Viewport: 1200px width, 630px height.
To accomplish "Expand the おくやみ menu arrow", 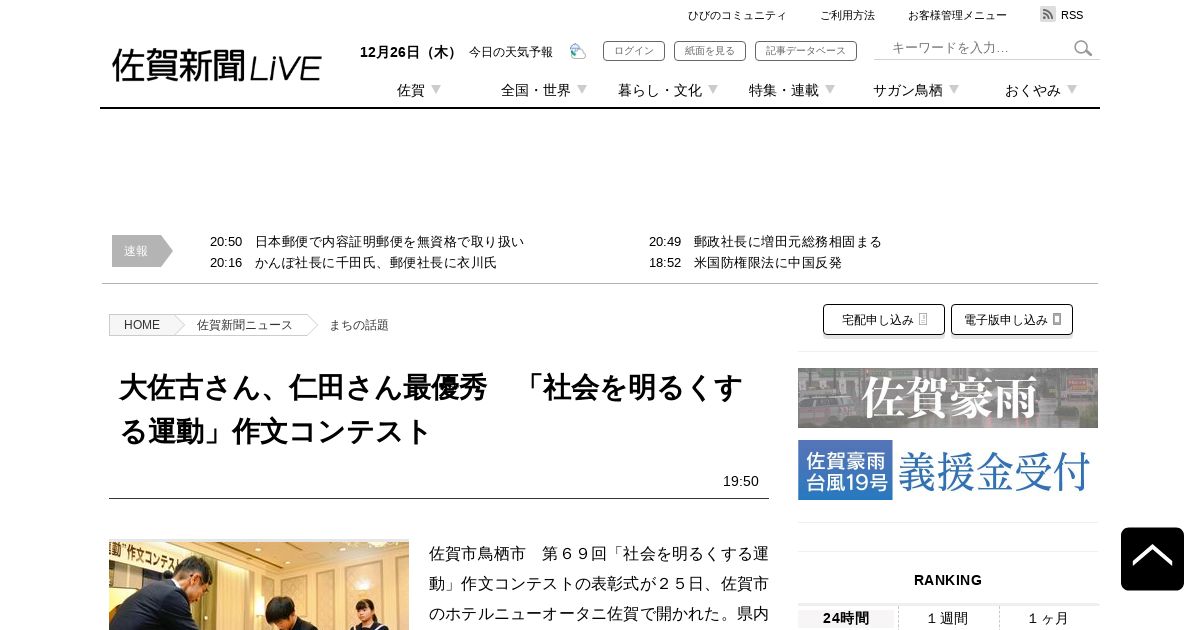I will pyautogui.click(x=1072, y=90).
